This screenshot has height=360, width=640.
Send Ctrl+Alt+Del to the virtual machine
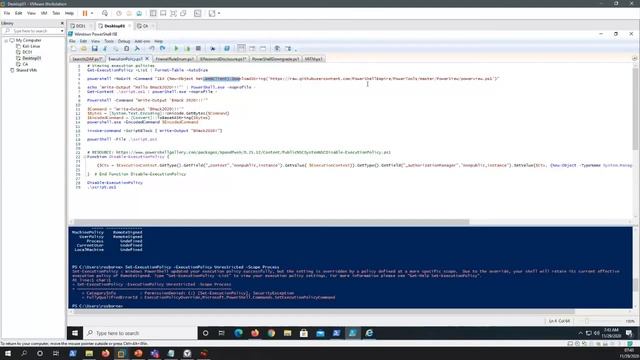tap(105, 13)
